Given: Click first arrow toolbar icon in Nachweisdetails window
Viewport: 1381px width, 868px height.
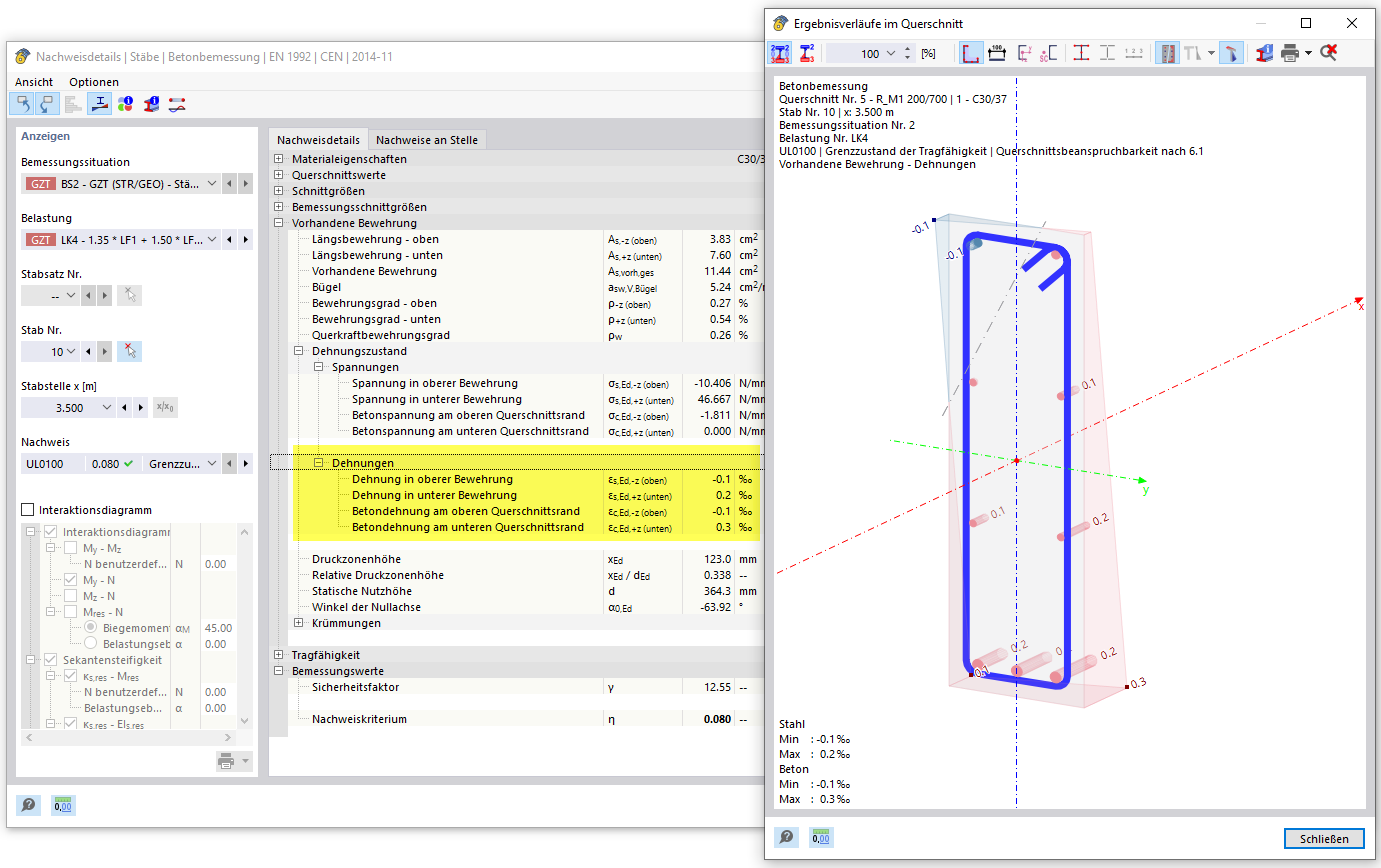Looking at the screenshot, I should tap(22, 103).
